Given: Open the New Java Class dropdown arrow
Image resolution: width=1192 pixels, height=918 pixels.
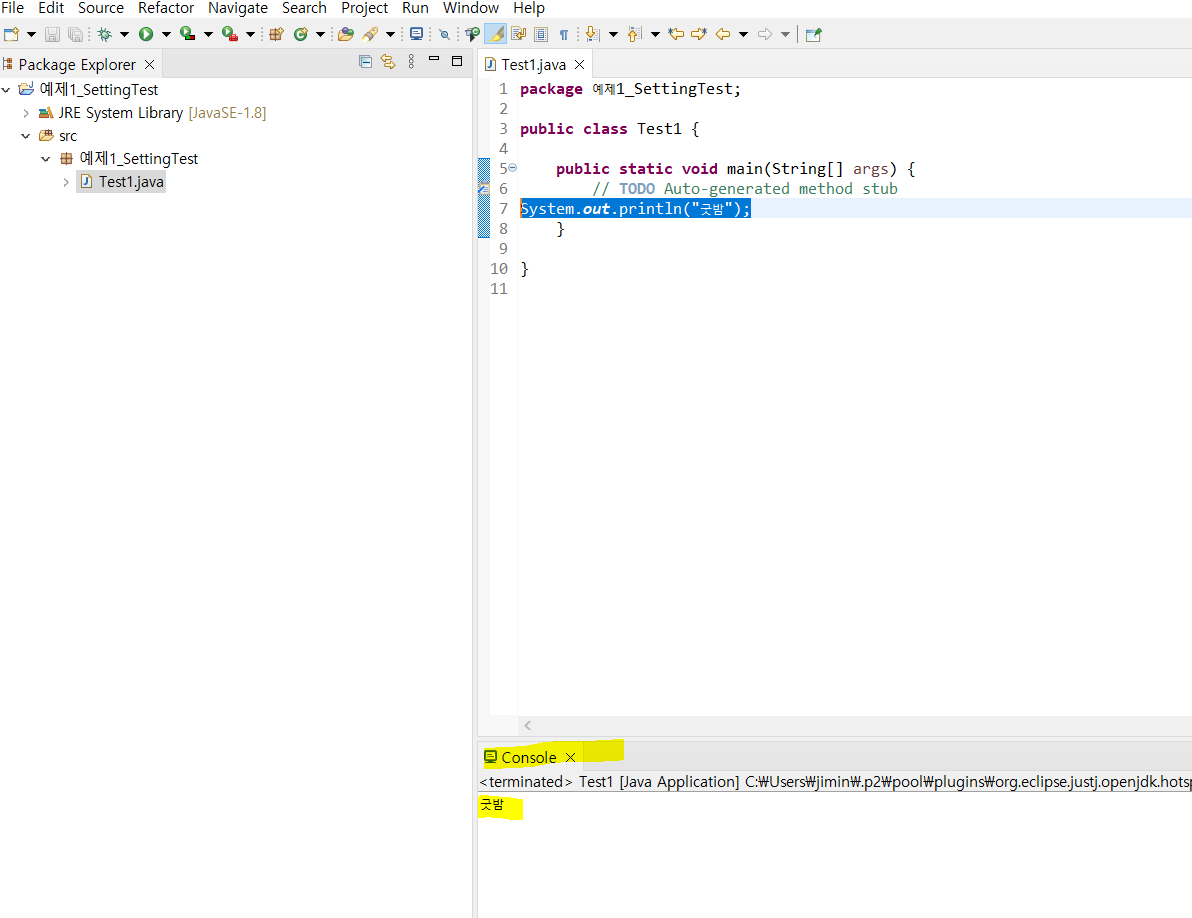Looking at the screenshot, I should tap(320, 34).
